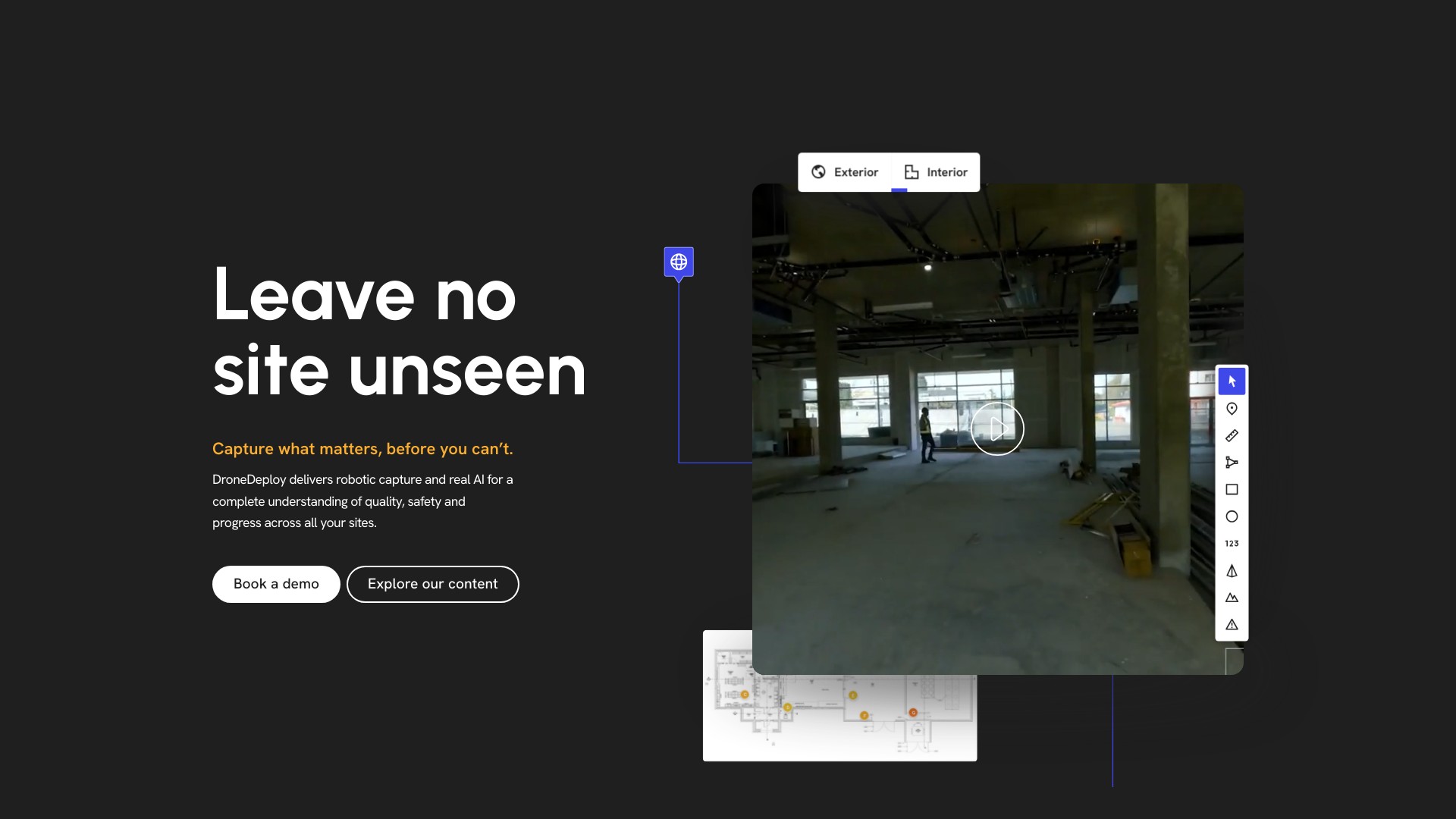Select the location pin marker tool
This screenshot has height=819, width=1456.
[x=1232, y=409]
